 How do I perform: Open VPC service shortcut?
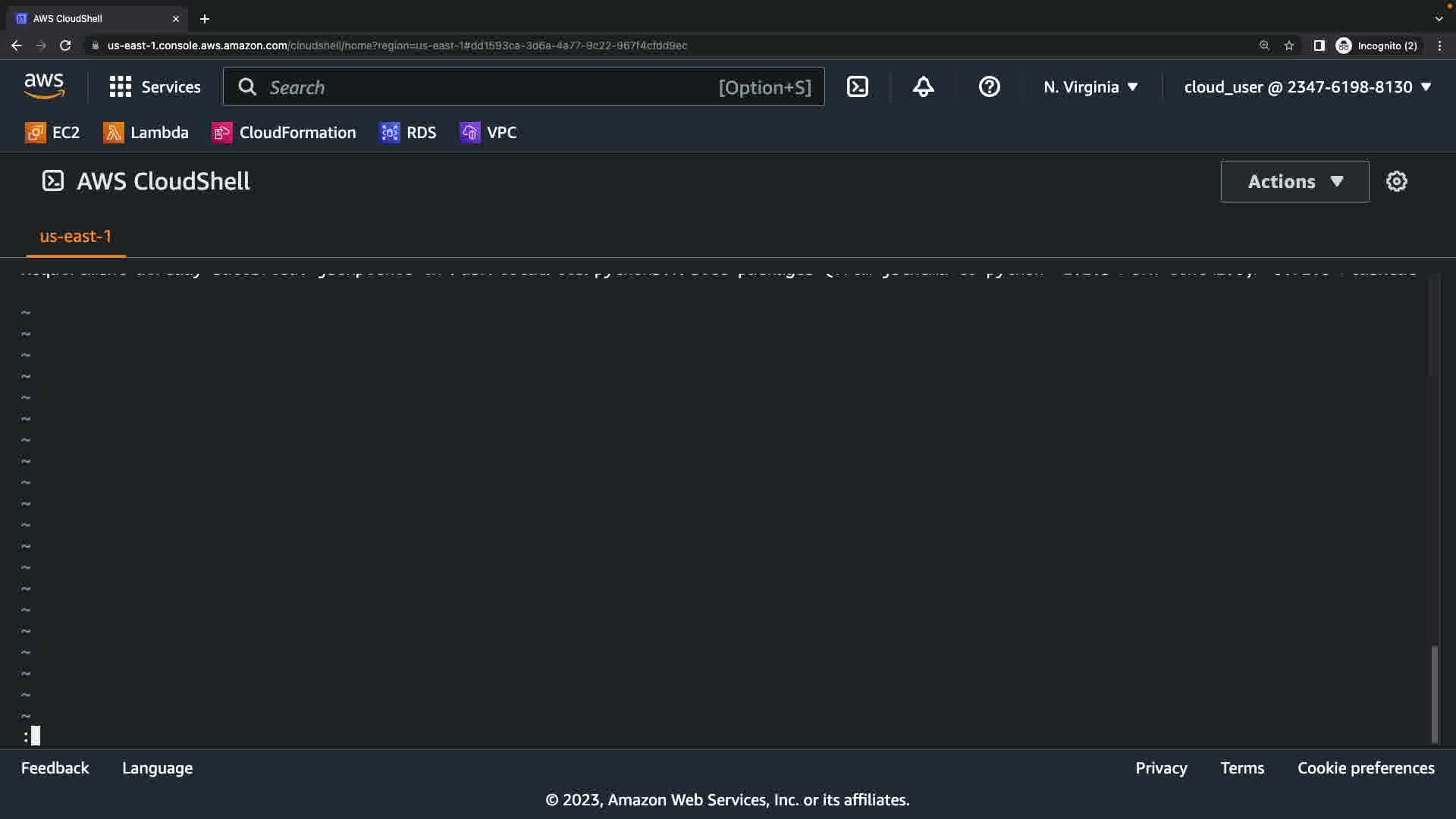[x=488, y=133]
